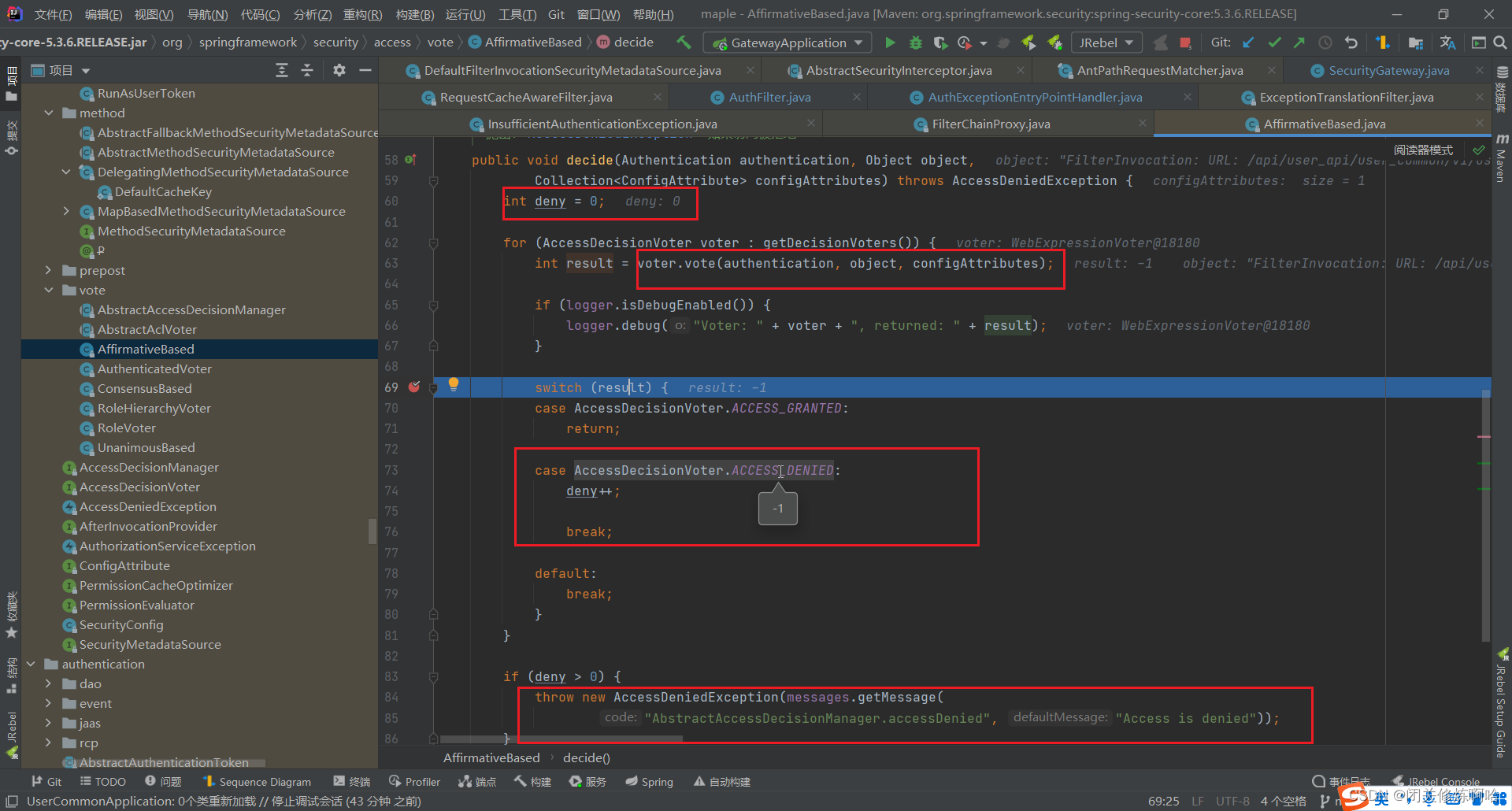Toggle Reader Mode in the editor

[1424, 150]
